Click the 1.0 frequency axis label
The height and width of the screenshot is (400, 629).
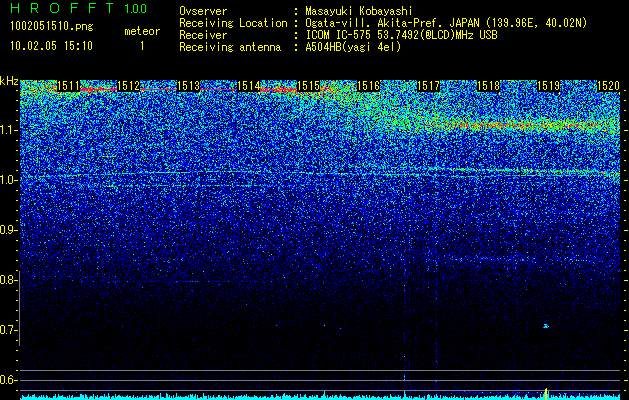(x=9, y=180)
